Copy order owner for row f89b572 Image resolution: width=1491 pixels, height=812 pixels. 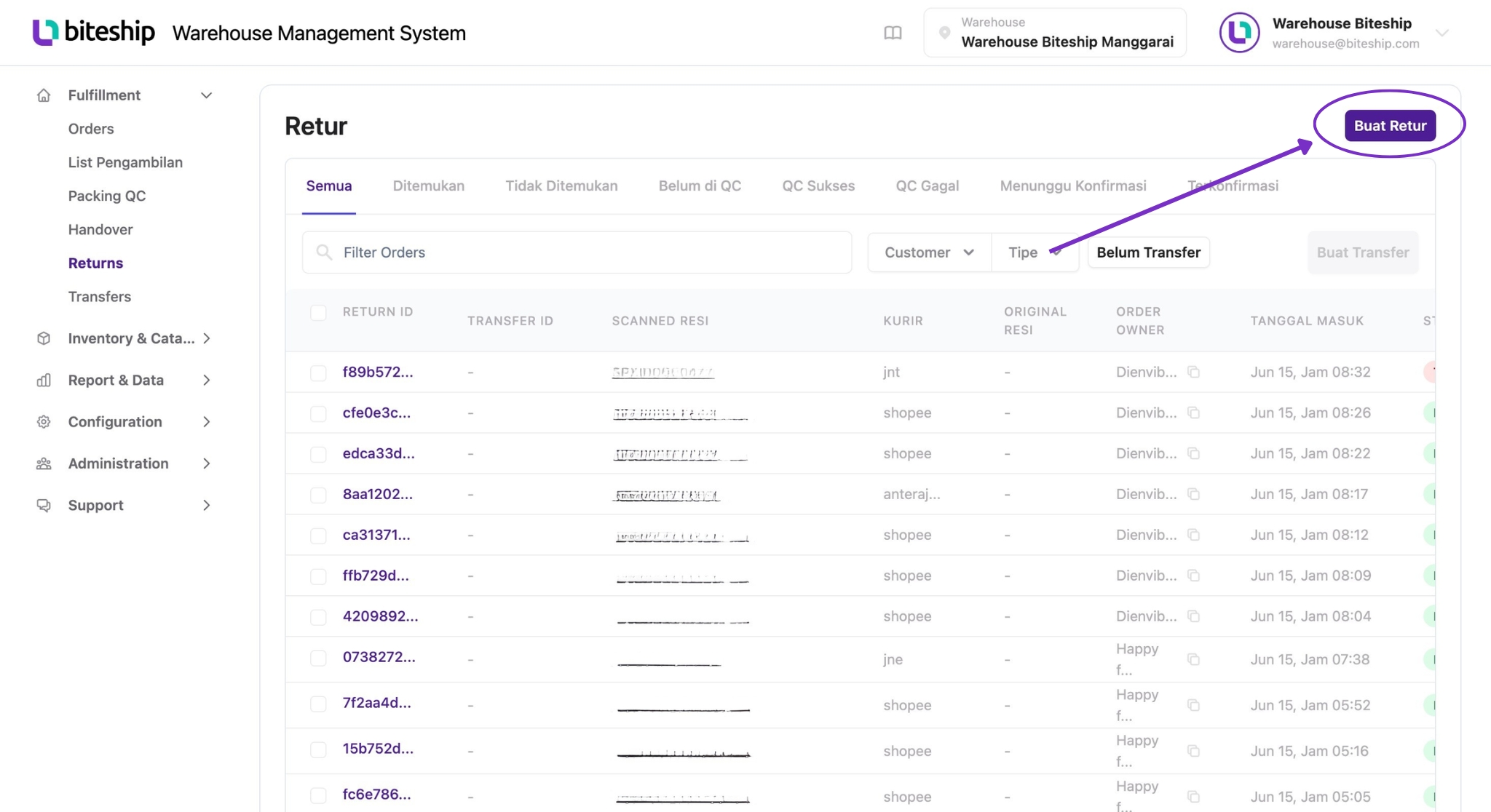pos(1193,372)
